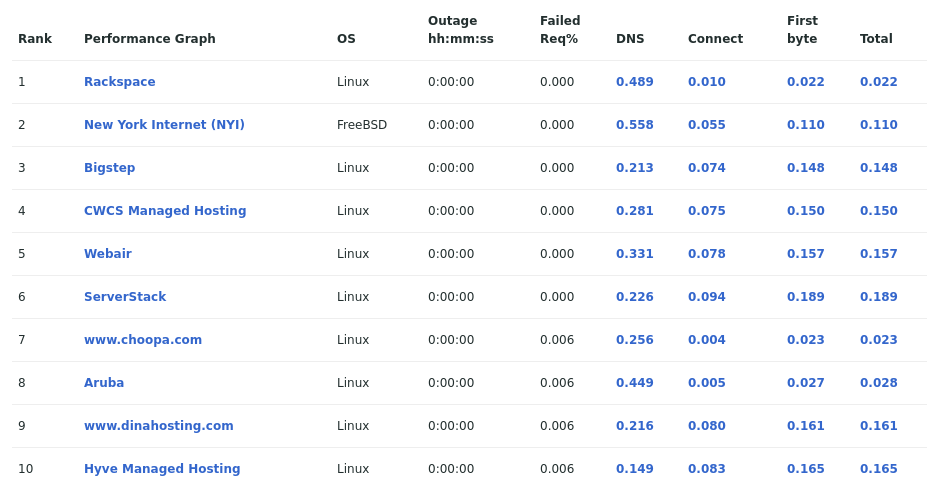Image resolution: width=939 pixels, height=490 pixels.
Task: Click dinahosting DNS value 0.216
Action: pos(635,426)
